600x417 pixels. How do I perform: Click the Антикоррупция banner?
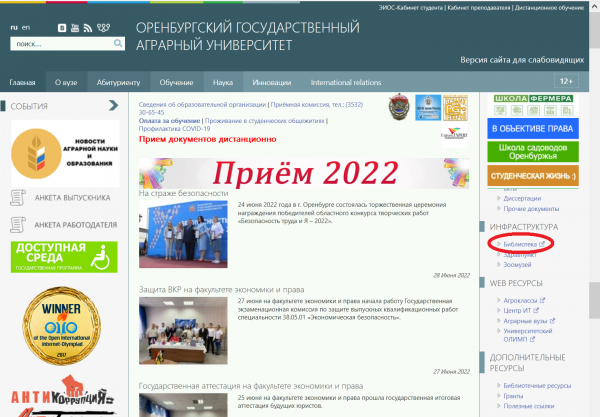point(63,396)
